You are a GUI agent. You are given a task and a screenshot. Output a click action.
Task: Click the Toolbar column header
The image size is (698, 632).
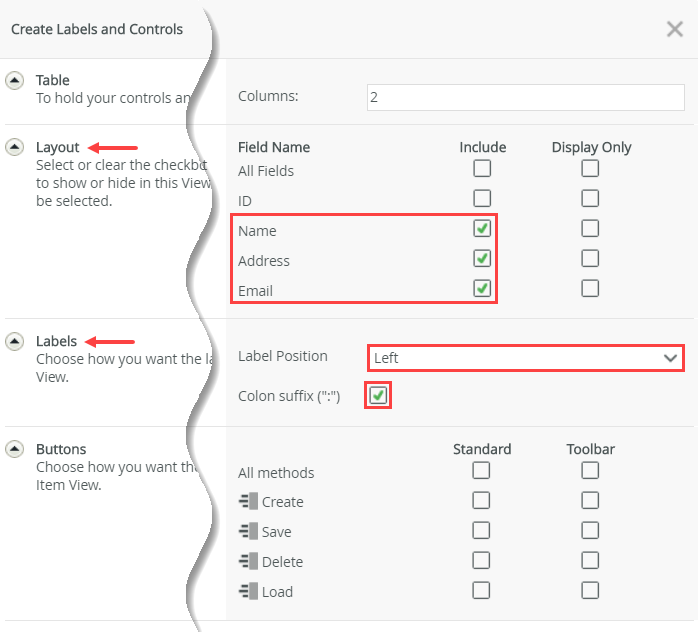(x=590, y=449)
